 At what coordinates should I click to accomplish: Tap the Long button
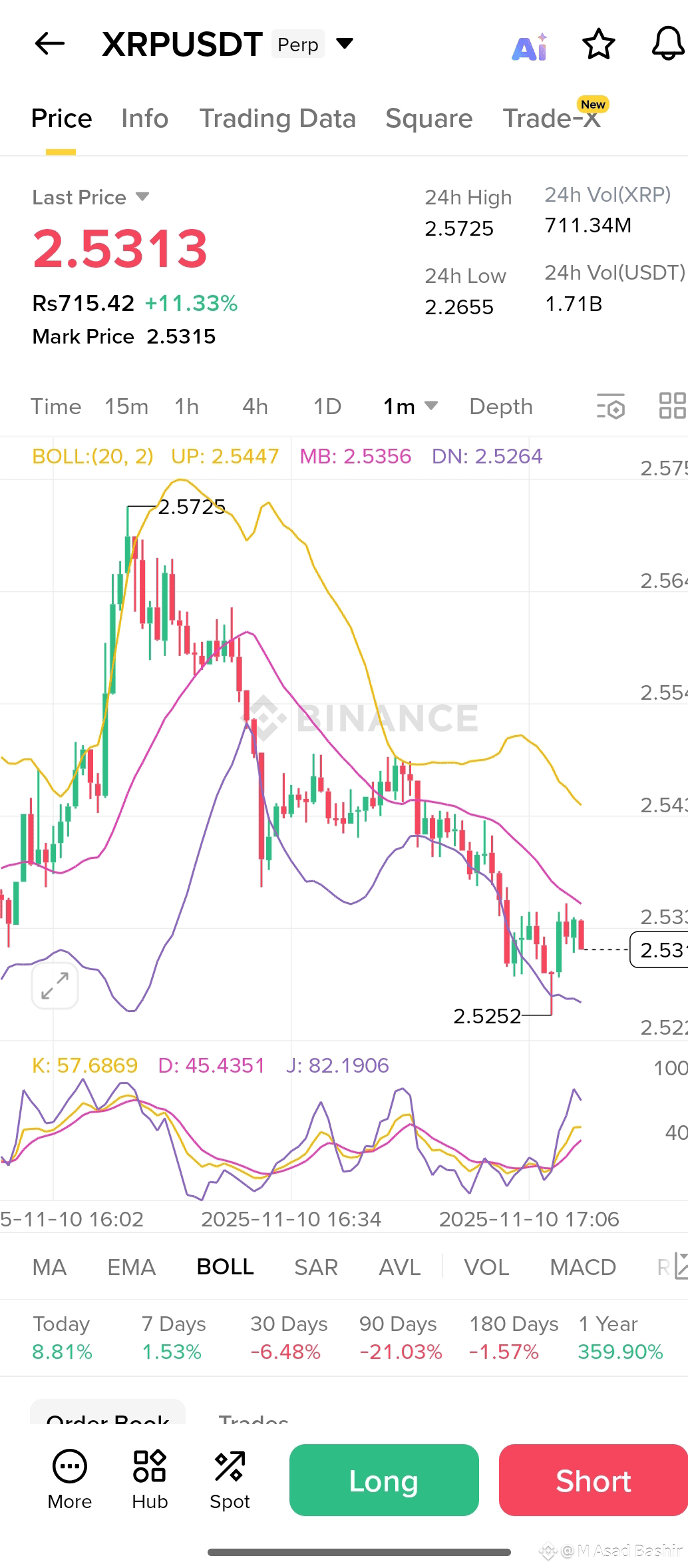click(x=384, y=1480)
